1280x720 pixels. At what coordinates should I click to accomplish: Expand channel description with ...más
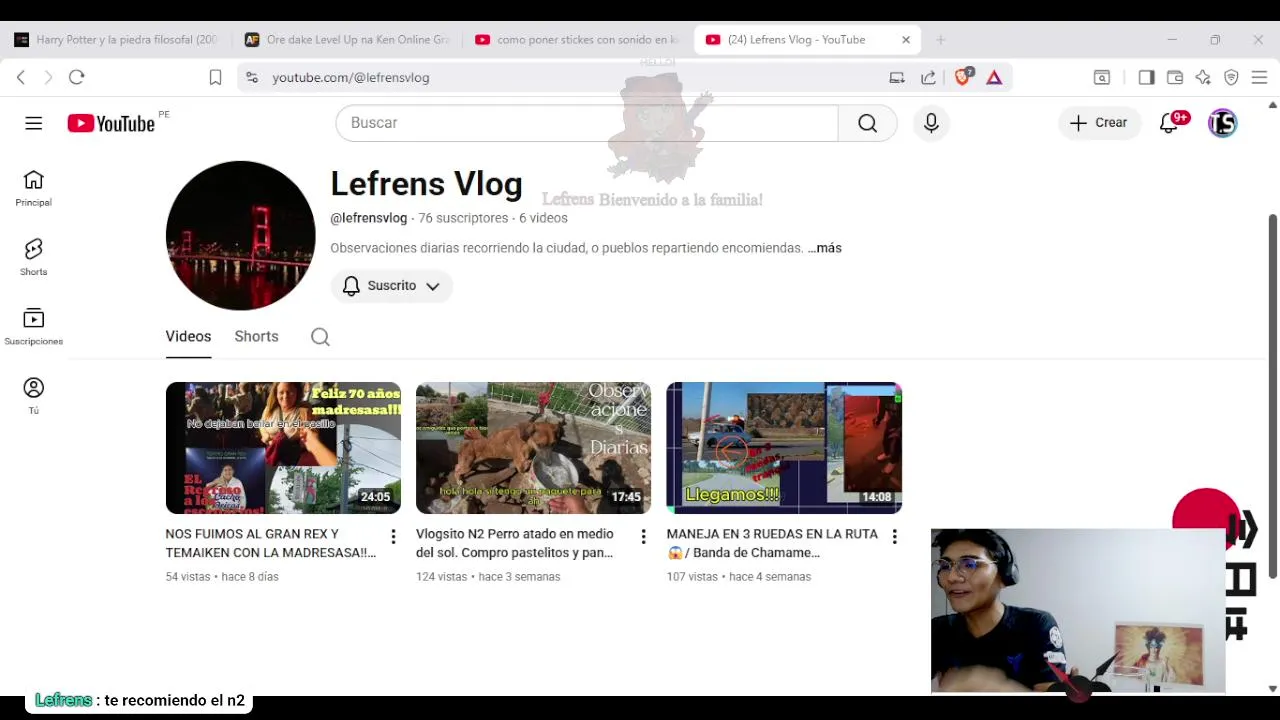825,248
